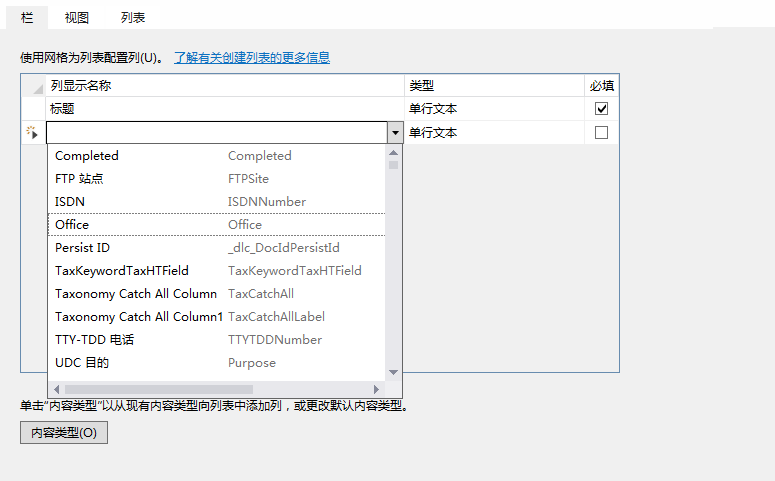Click the 单行文本 type cell of 标题 row

click(x=494, y=109)
